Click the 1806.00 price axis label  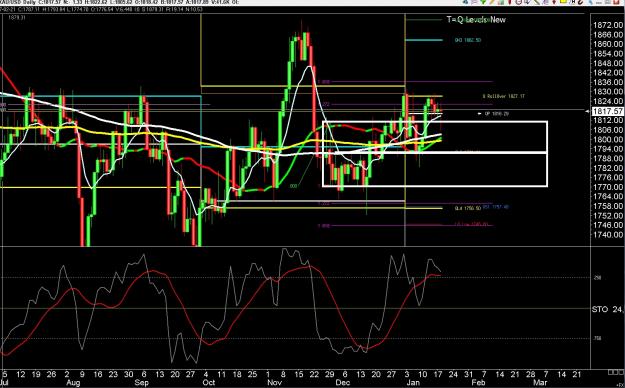pyautogui.click(x=608, y=130)
